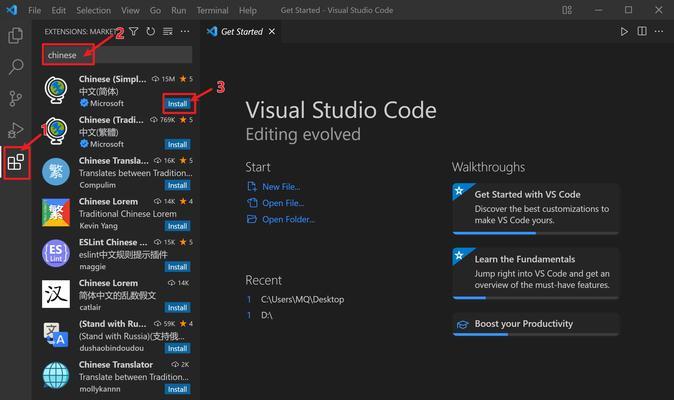This screenshot has height=400, width=674.
Task: Open the Source Control view
Action: (15, 98)
